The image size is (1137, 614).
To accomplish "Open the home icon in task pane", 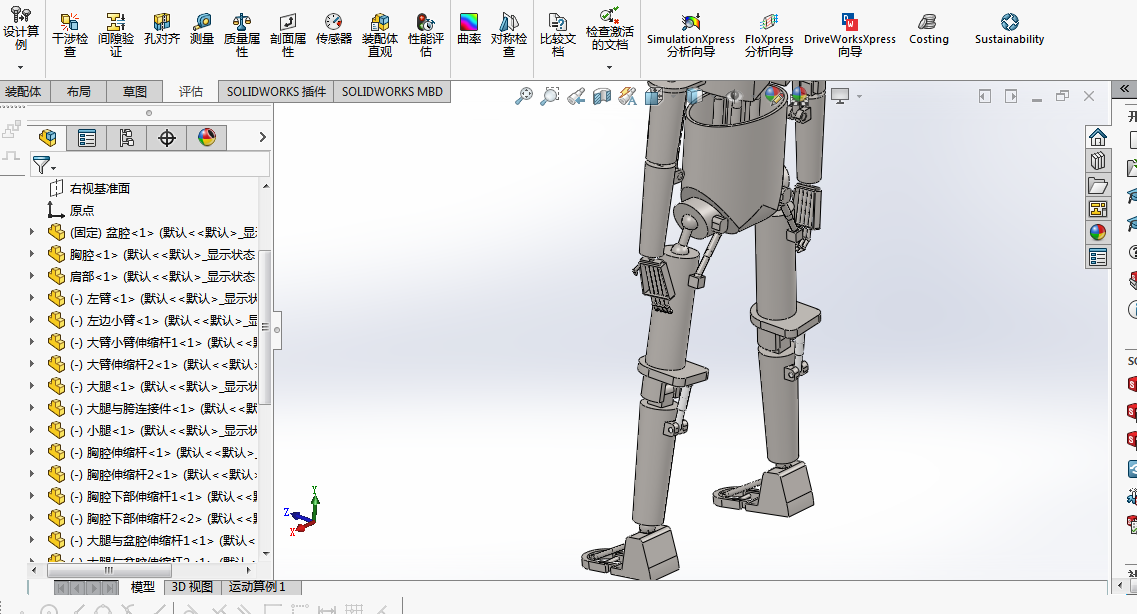I will pyautogui.click(x=1098, y=137).
